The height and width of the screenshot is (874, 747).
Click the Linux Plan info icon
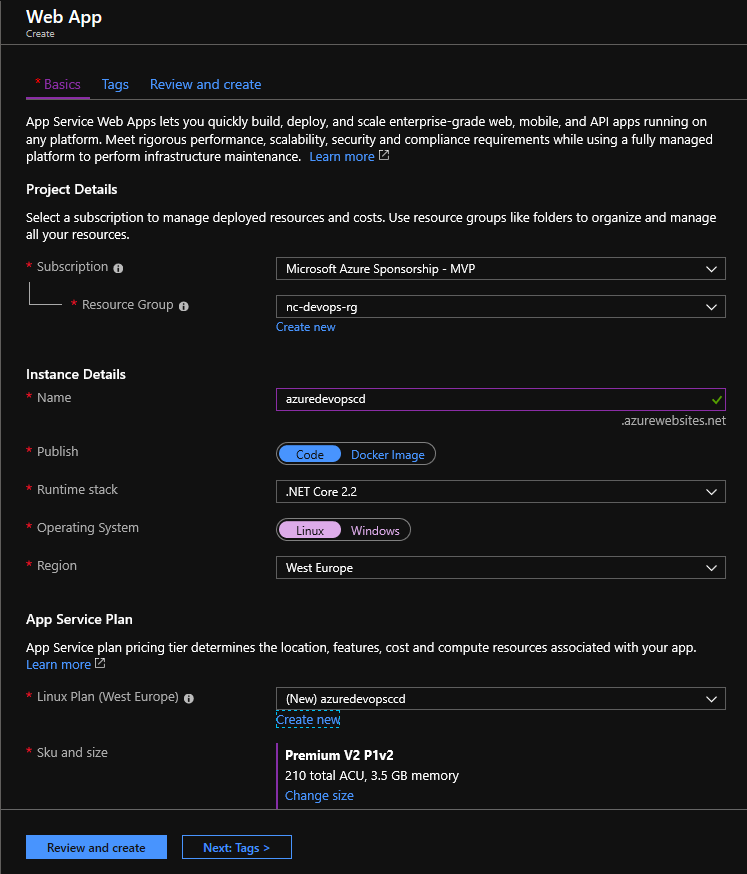coord(189,698)
